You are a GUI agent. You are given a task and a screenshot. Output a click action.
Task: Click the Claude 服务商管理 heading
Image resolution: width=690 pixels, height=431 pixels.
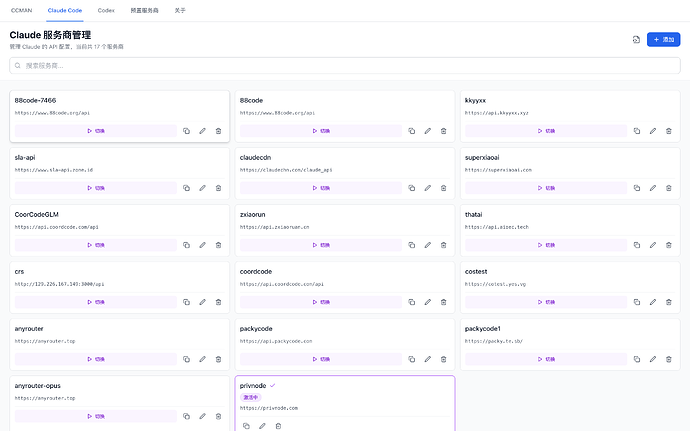click(x=50, y=35)
